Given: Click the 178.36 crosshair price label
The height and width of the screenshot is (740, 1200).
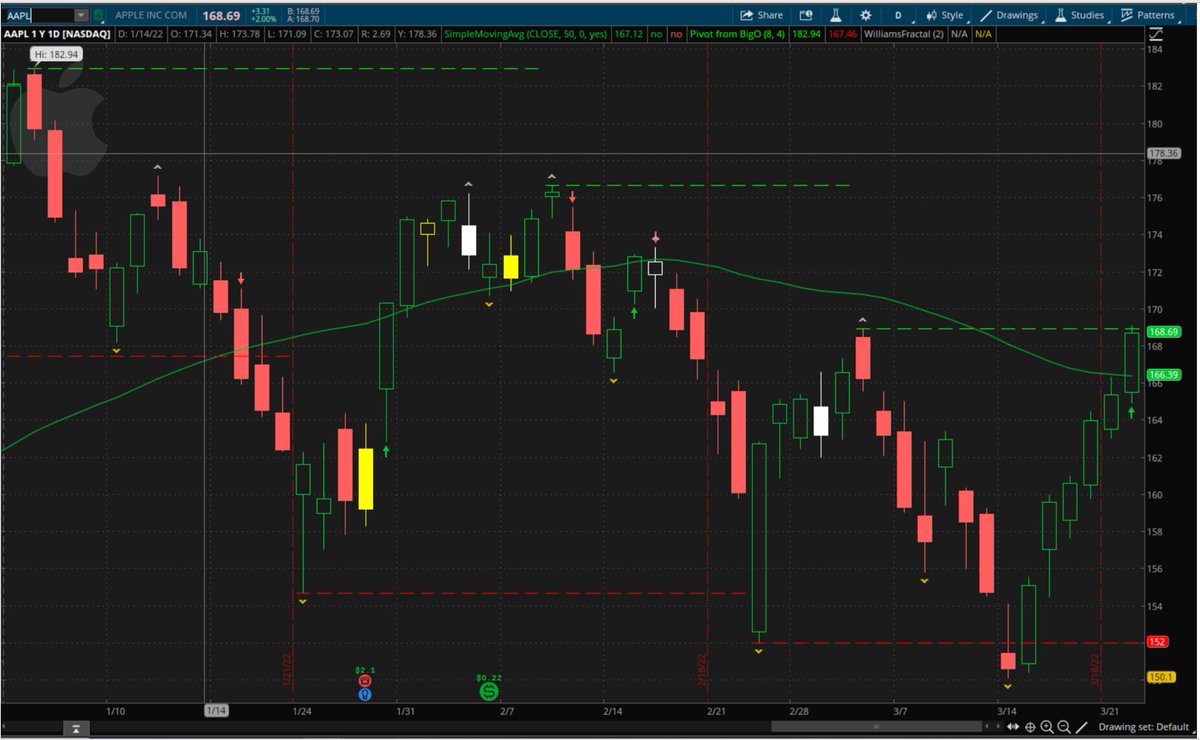Looking at the screenshot, I should (x=1165, y=154).
